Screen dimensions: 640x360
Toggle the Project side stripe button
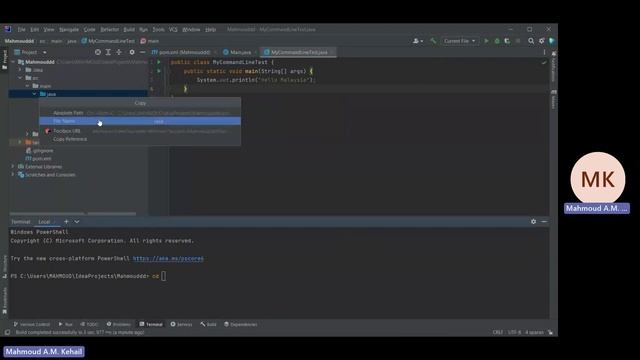pyautogui.click(x=5, y=60)
